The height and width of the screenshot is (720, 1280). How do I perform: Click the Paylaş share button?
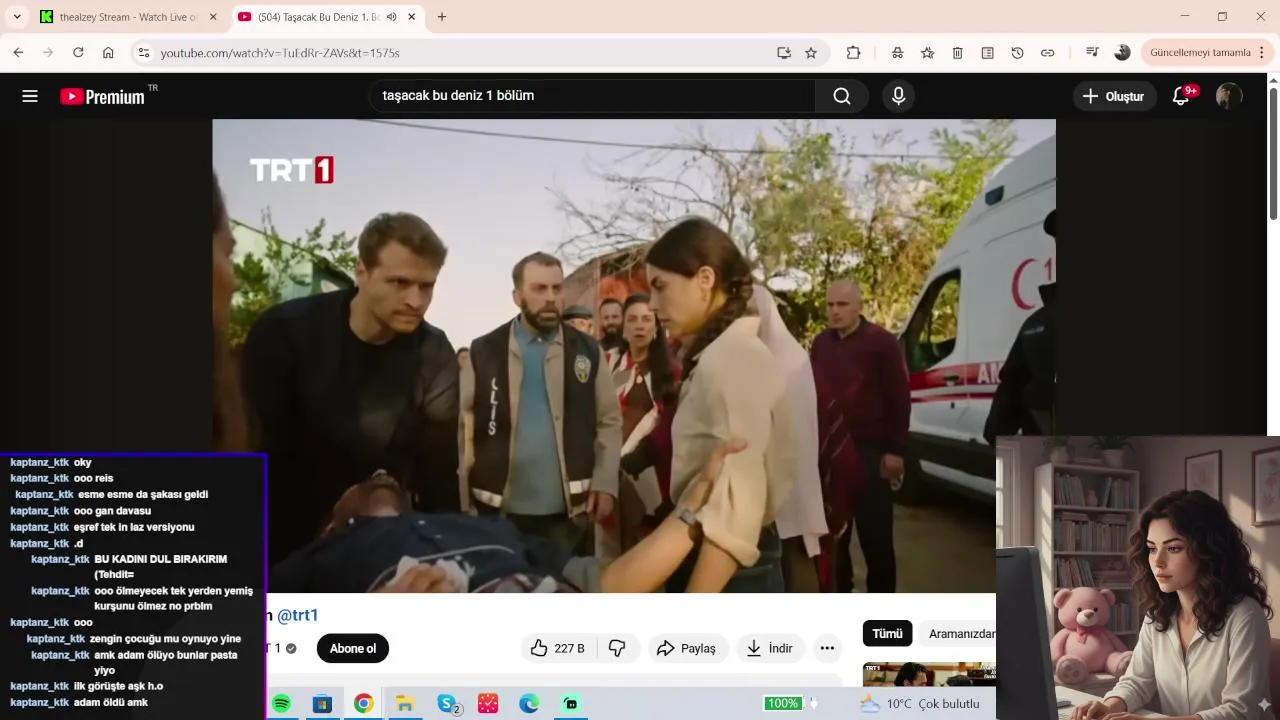(x=687, y=648)
